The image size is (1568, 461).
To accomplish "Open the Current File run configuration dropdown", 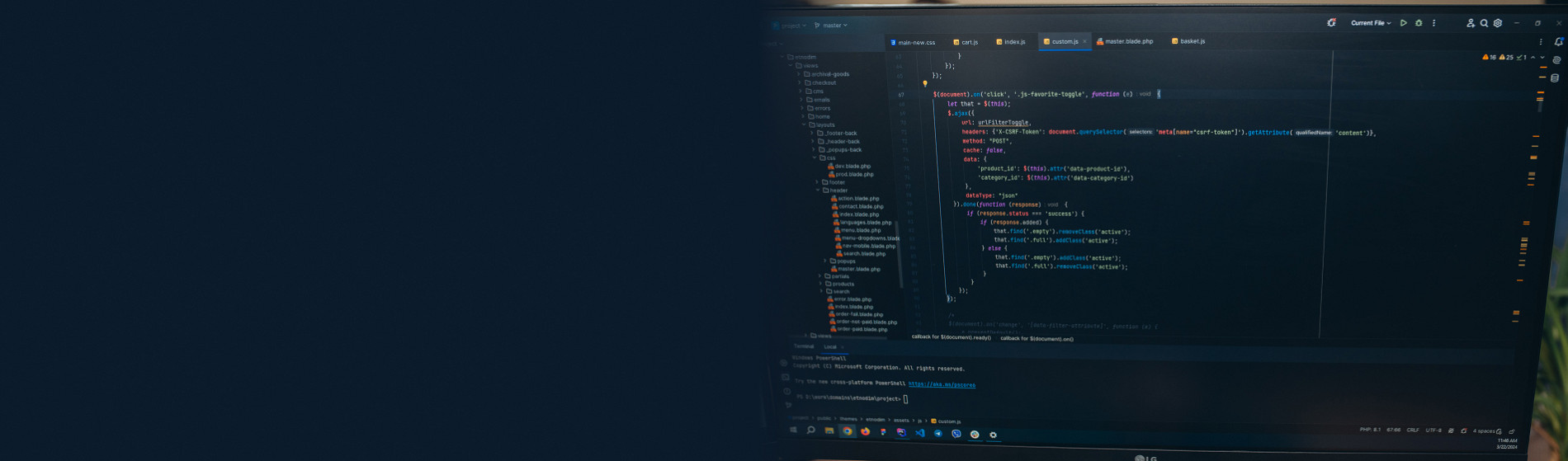I will (1371, 23).
